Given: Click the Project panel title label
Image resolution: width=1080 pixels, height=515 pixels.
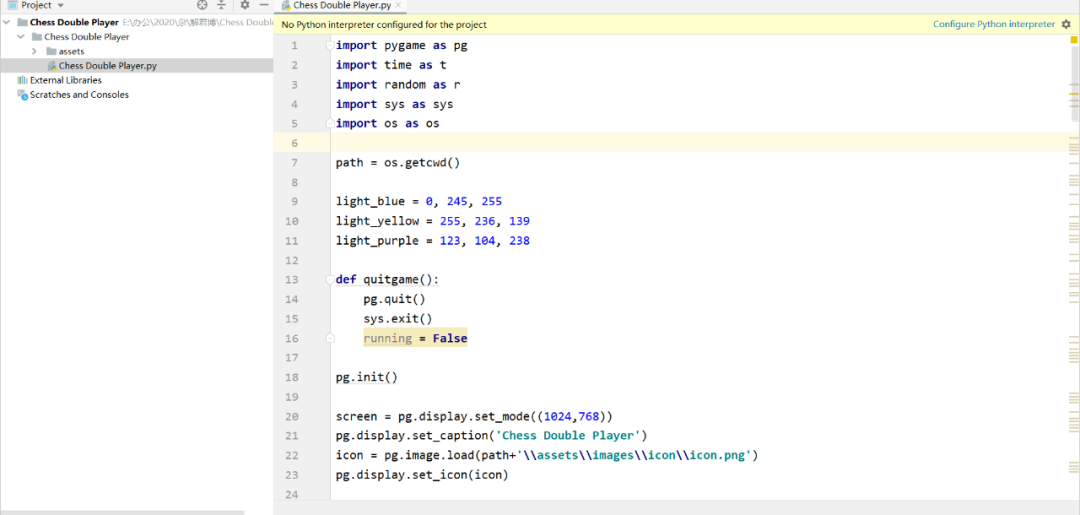Looking at the screenshot, I should (37, 5).
